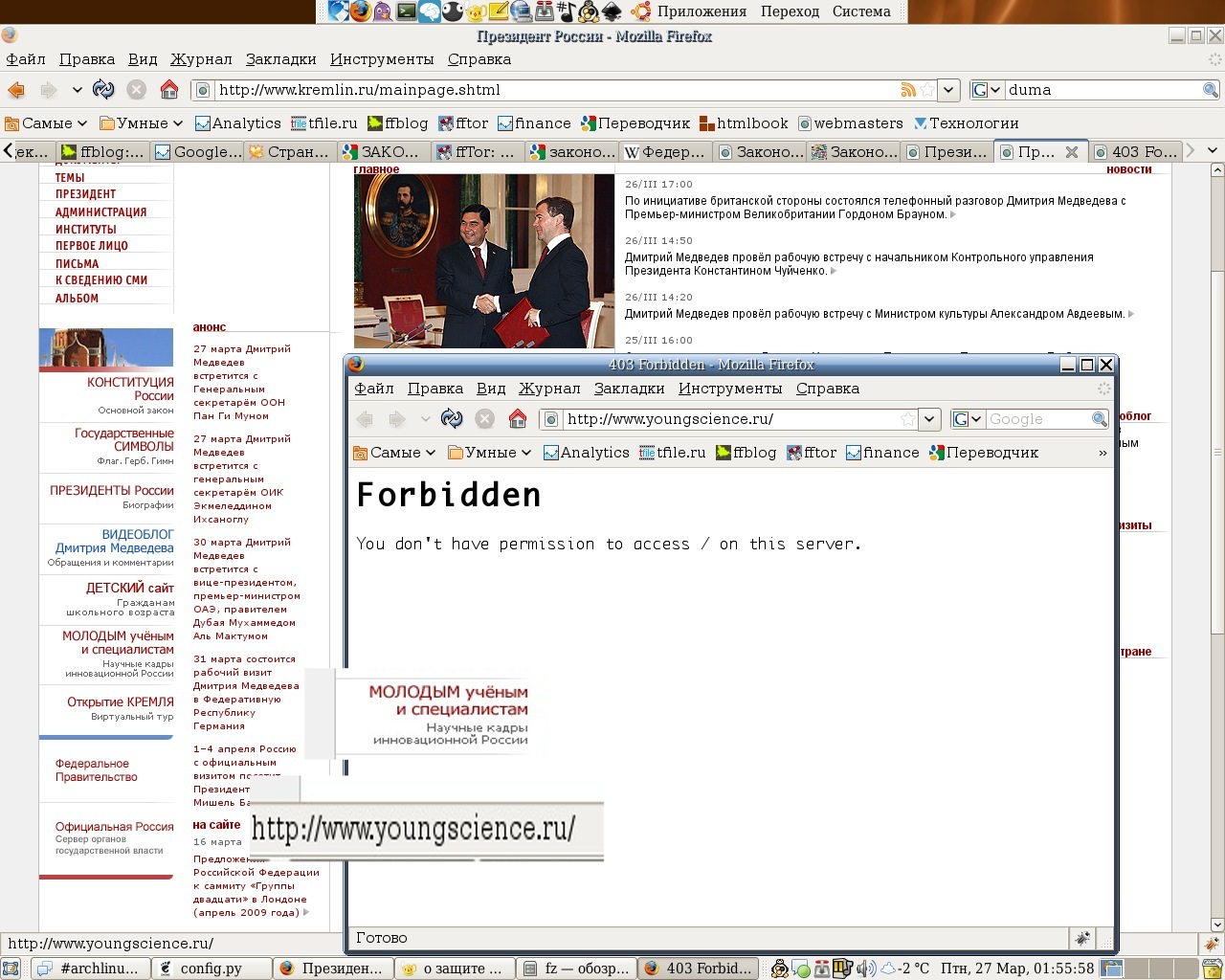Click the RSS feed icon in address bar
Screen dimensions: 1225x980
point(908,90)
